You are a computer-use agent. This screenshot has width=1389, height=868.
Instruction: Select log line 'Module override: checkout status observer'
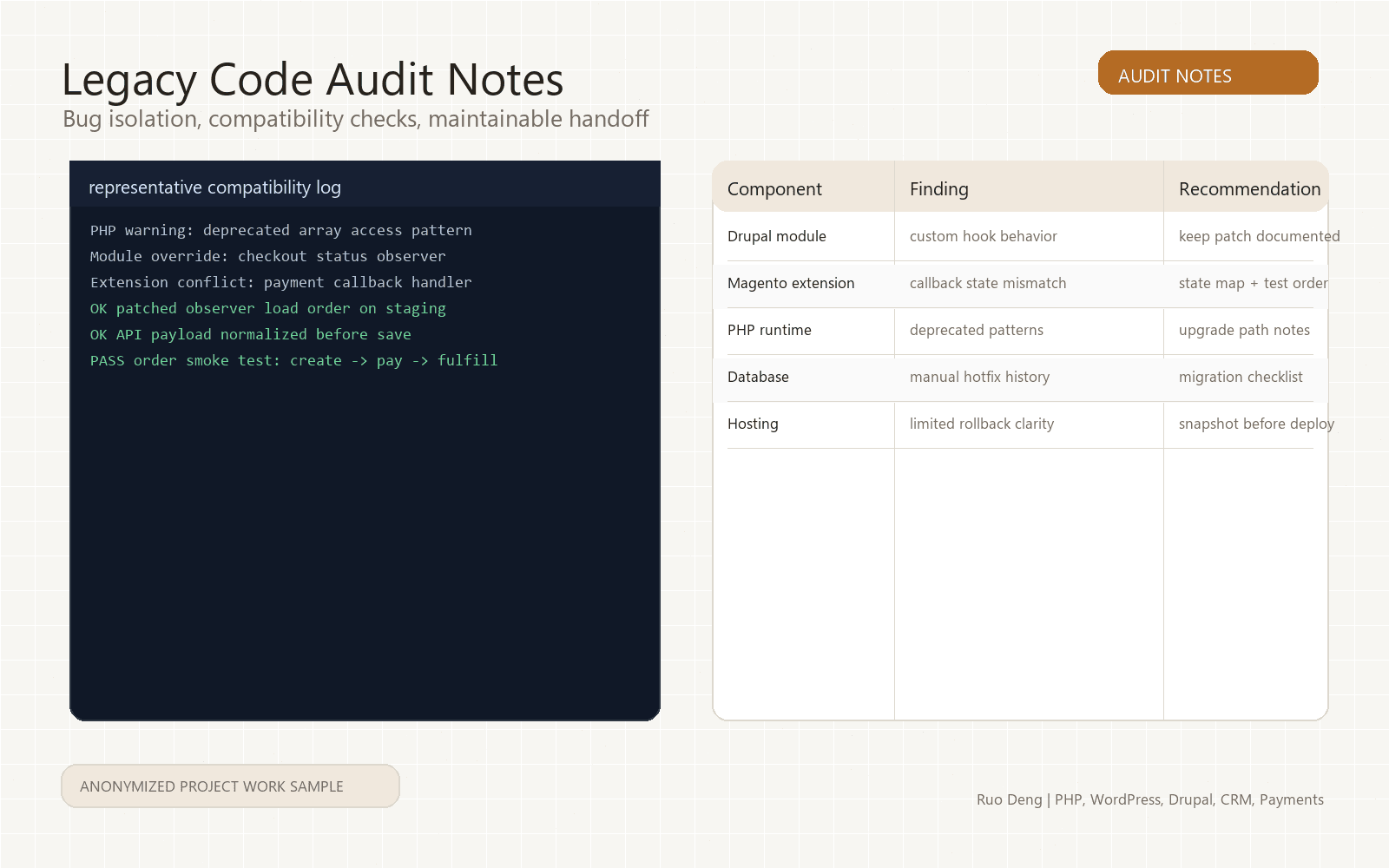click(268, 256)
